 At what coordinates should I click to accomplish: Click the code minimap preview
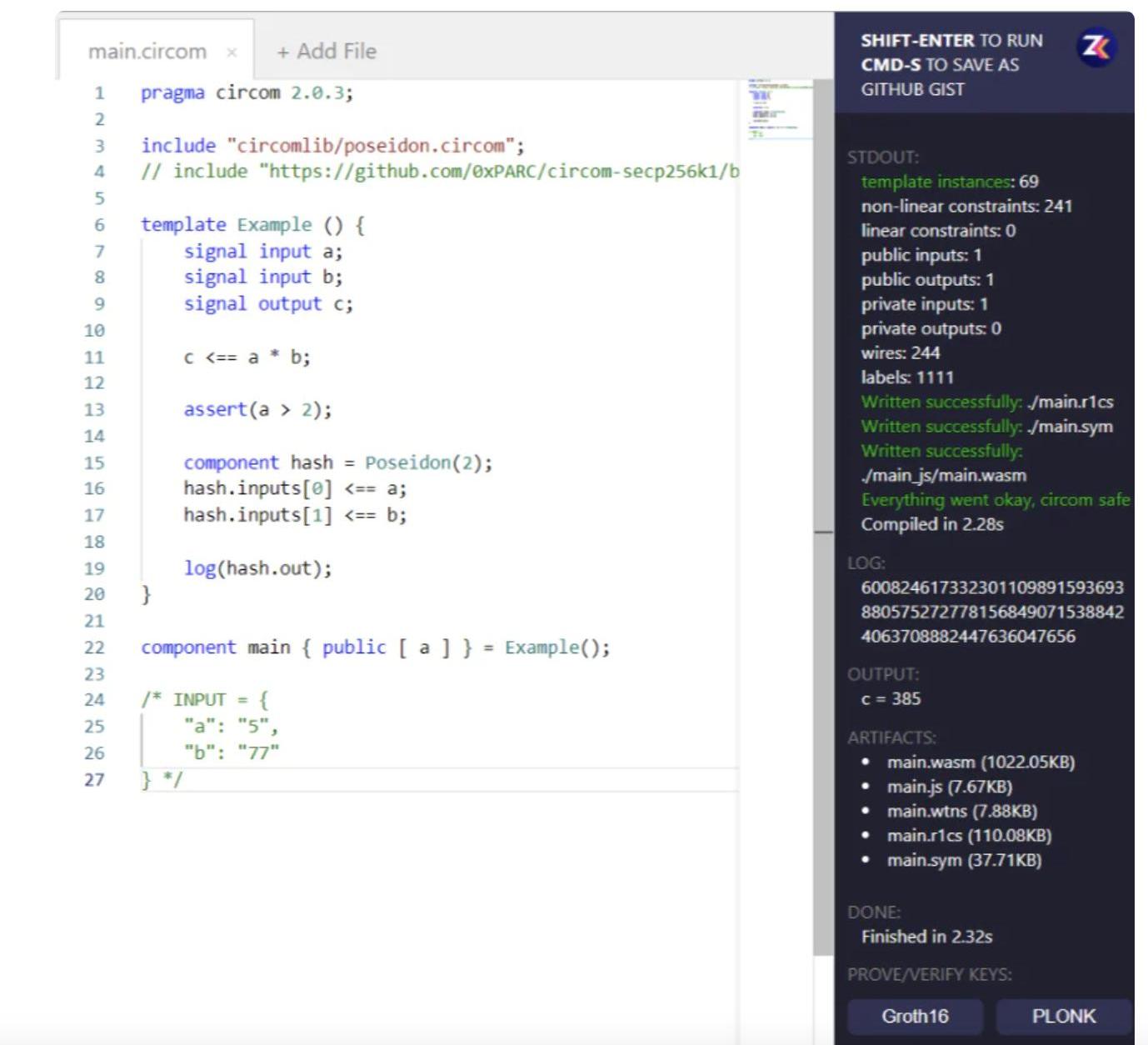[x=778, y=108]
